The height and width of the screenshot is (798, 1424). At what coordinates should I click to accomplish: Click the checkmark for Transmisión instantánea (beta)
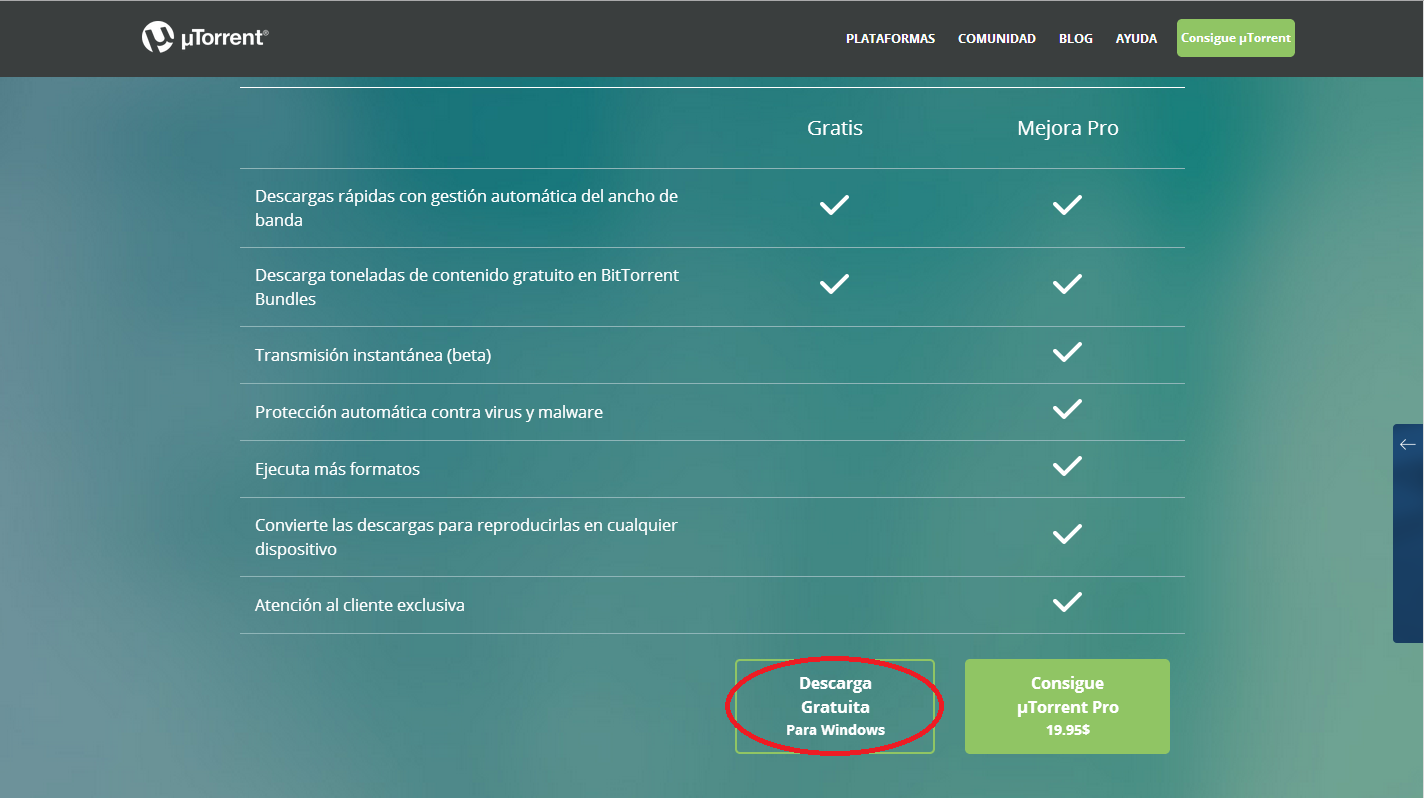click(1067, 352)
